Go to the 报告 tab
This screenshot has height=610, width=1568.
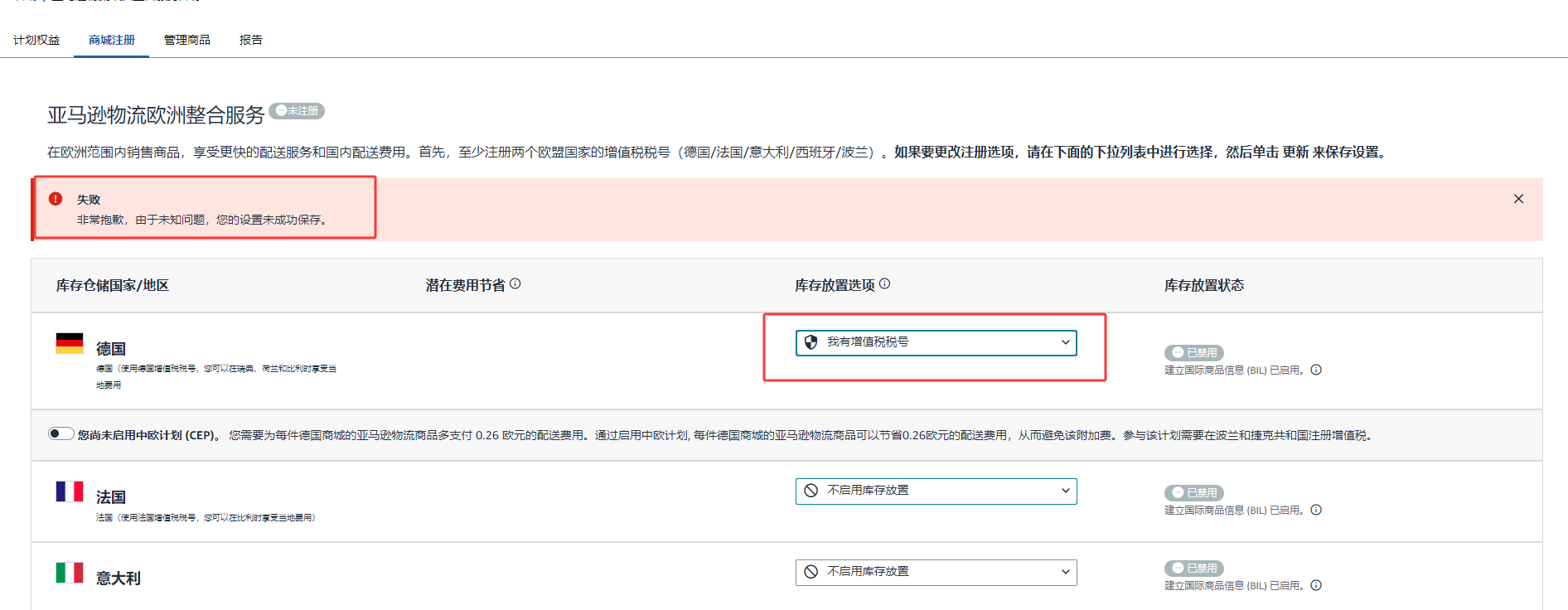(x=251, y=40)
